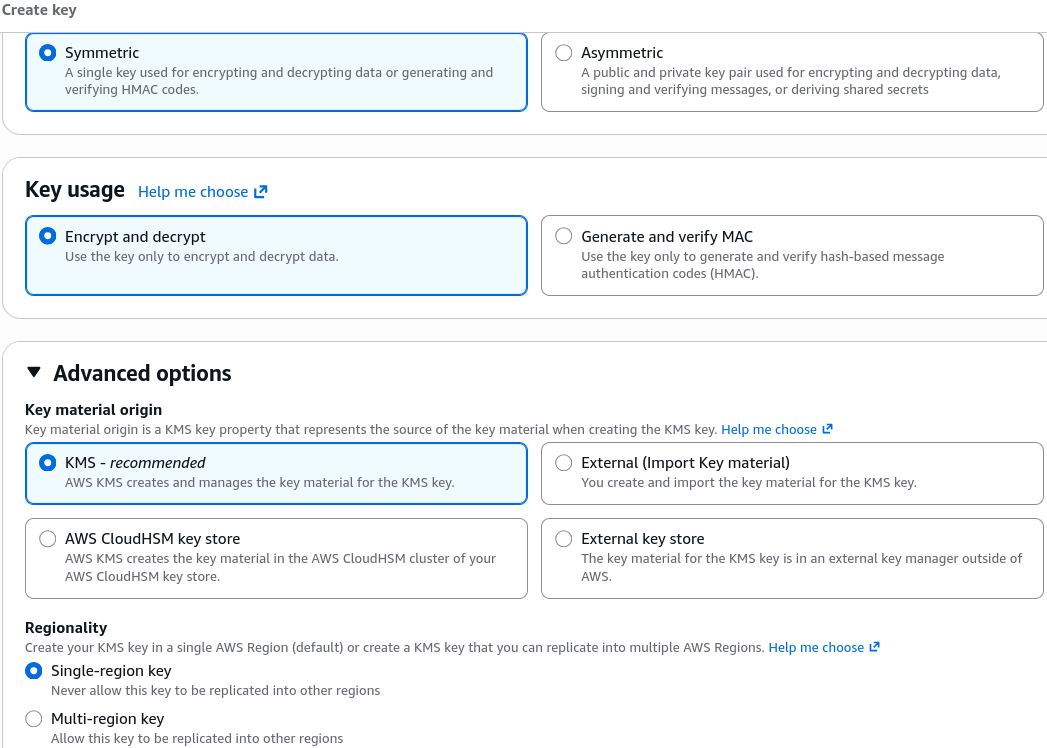Select AWS CloudHSM key store option
The height and width of the screenshot is (748, 1047).
[x=47, y=538]
